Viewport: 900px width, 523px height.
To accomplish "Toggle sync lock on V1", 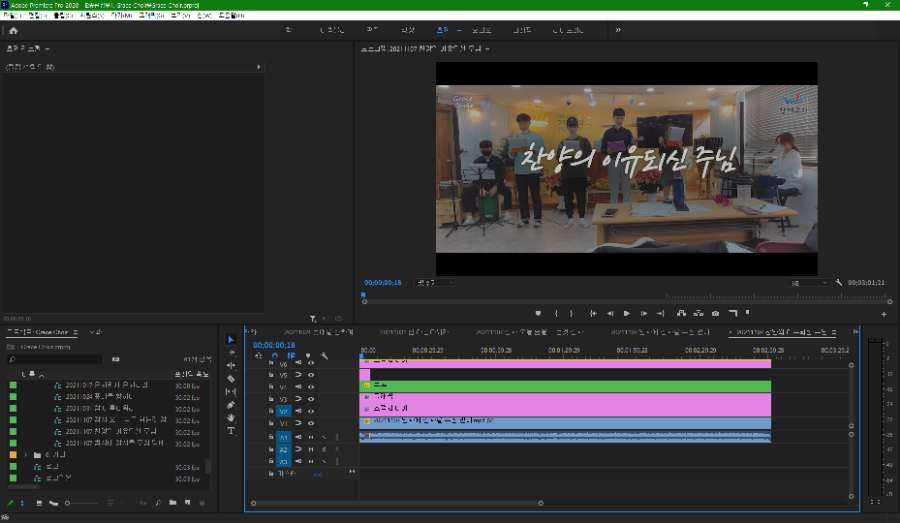I will click(298, 423).
